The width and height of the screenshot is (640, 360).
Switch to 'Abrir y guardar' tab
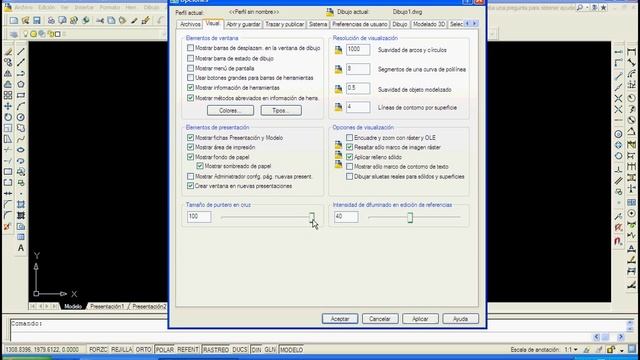(243, 24)
